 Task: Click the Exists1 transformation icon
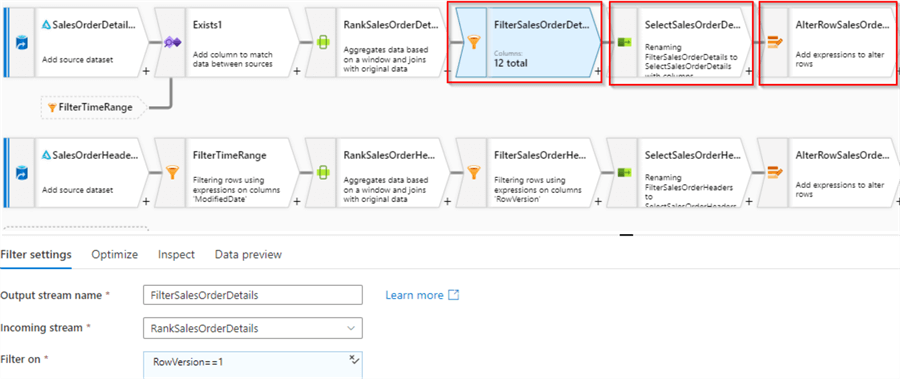pos(173,42)
